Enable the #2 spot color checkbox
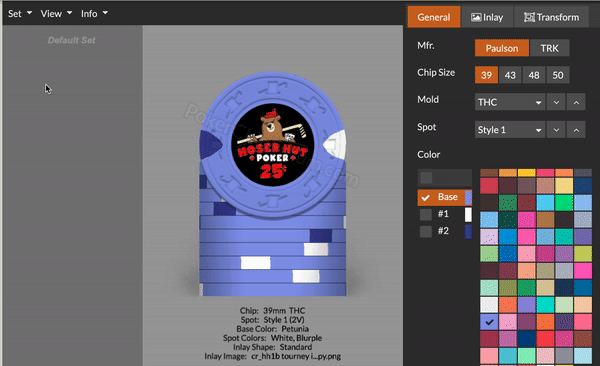 [426, 231]
